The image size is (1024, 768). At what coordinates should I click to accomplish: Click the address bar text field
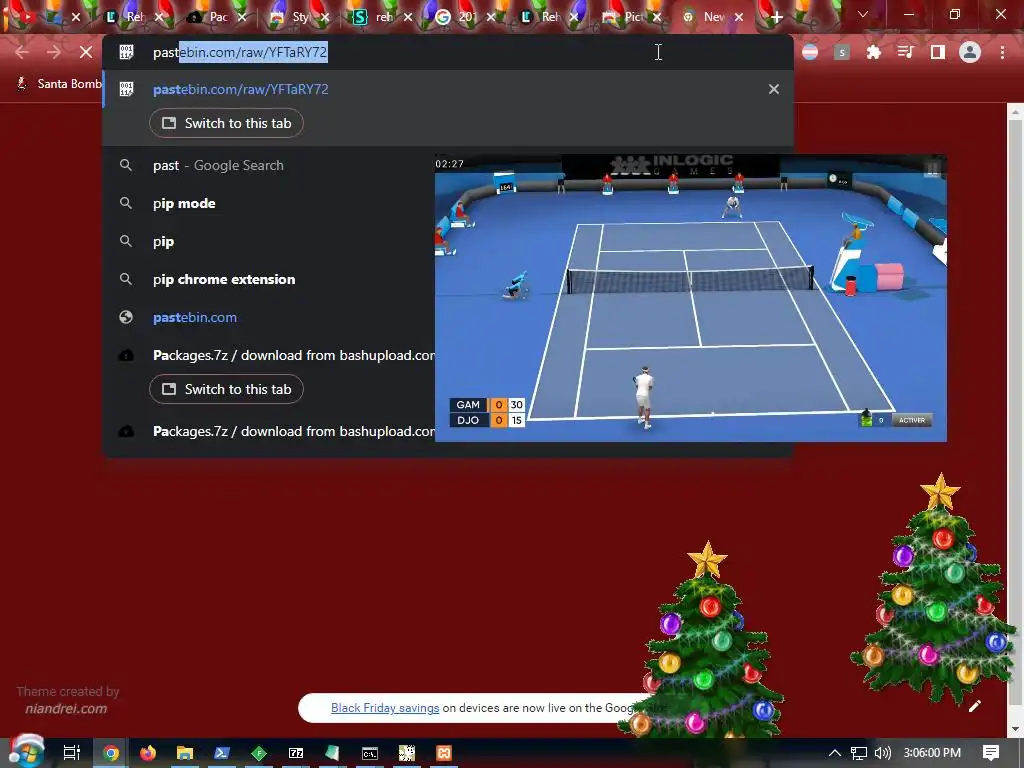447,52
